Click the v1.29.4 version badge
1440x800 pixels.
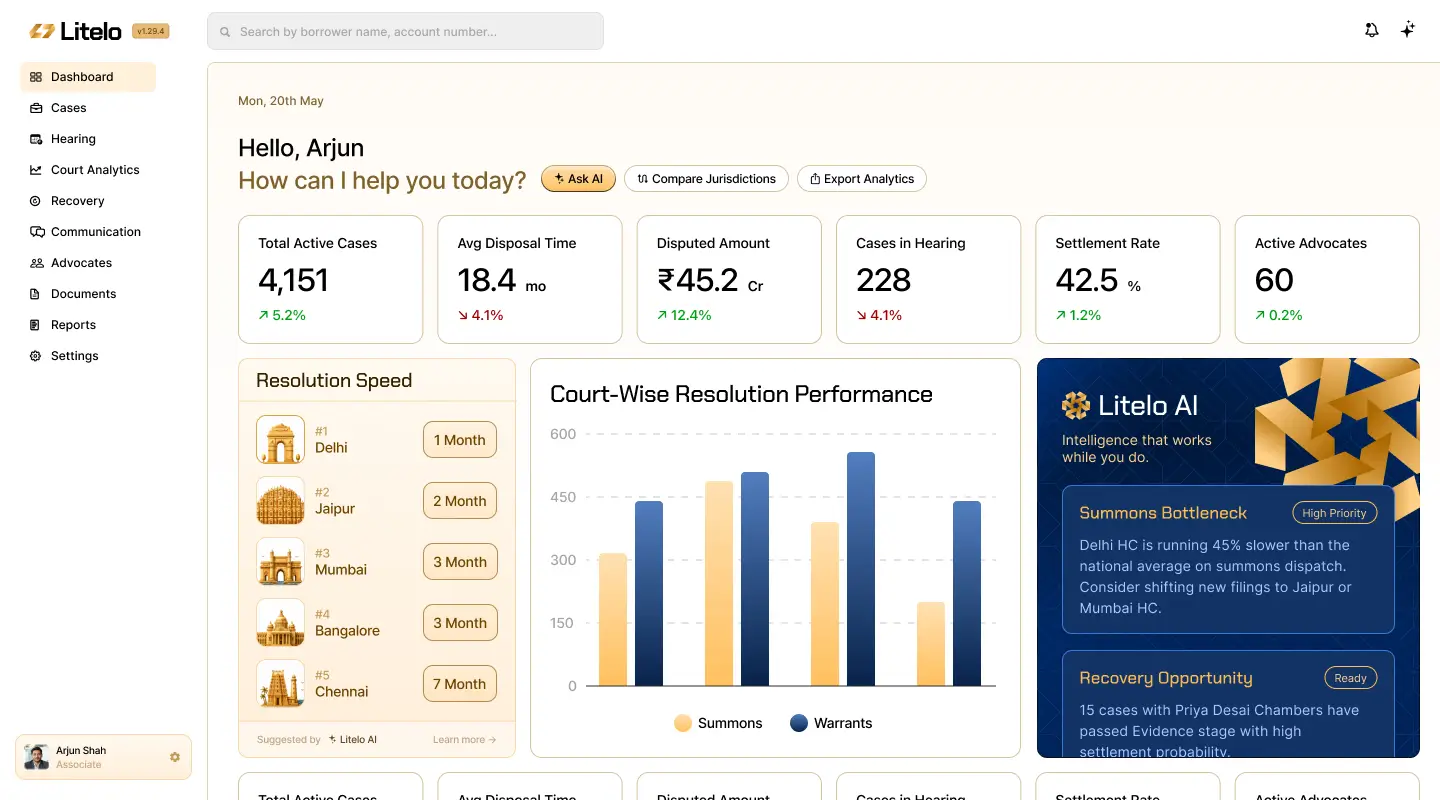150,31
